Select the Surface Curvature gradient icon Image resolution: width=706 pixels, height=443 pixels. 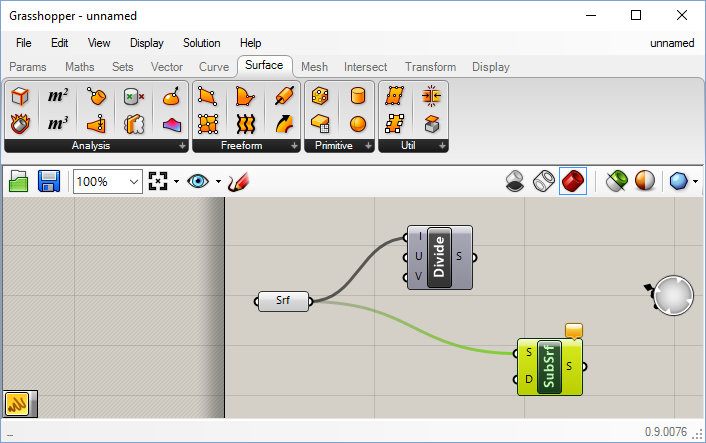pos(172,125)
